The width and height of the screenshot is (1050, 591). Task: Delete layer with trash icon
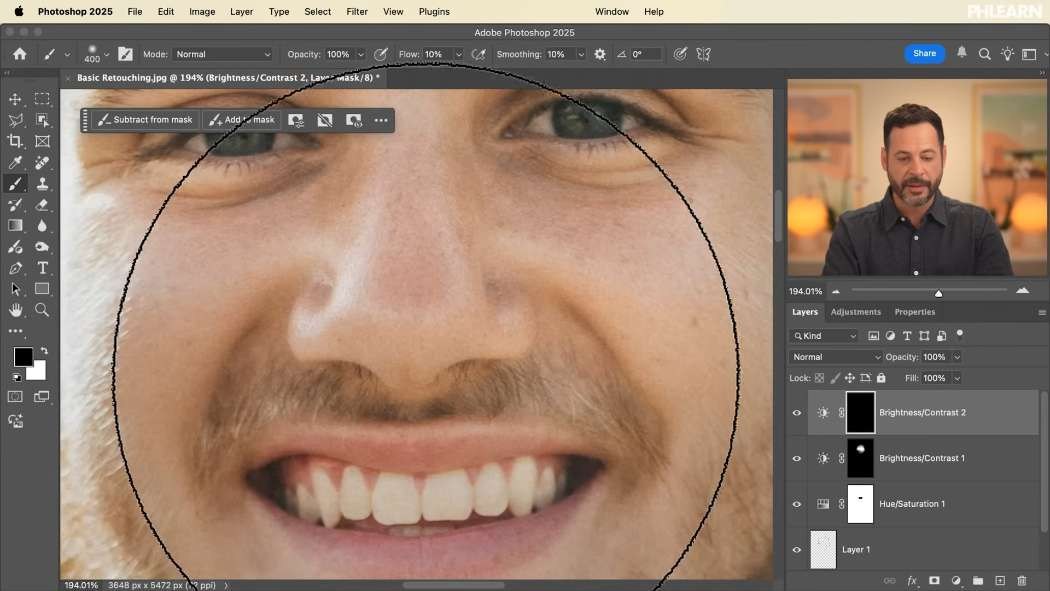coord(1022,581)
